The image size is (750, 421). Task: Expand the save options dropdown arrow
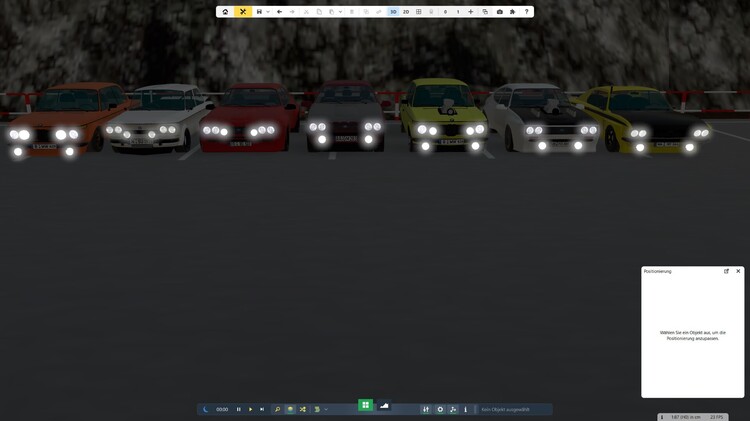pos(268,11)
